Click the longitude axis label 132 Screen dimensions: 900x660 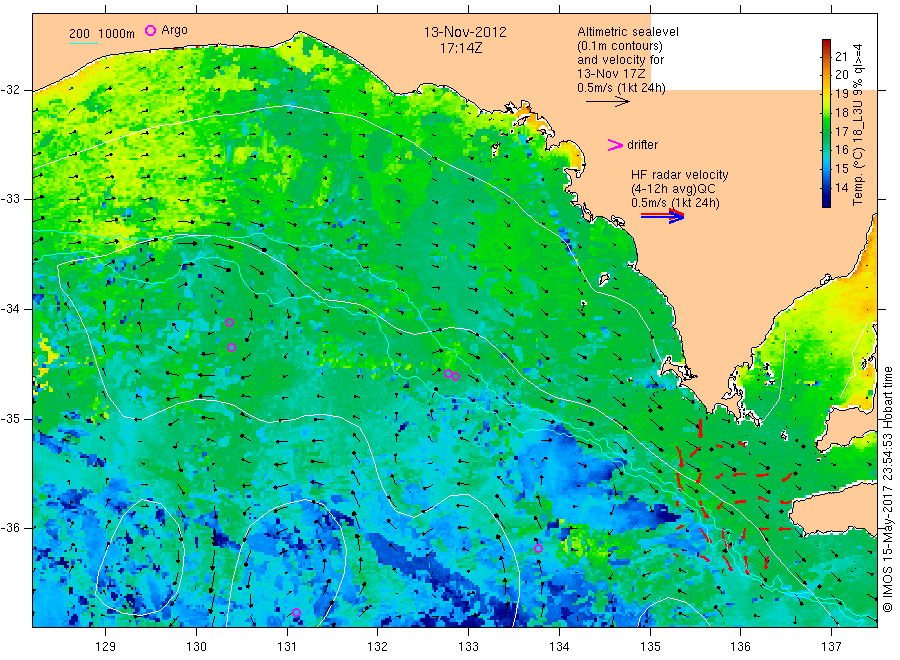[x=378, y=647]
